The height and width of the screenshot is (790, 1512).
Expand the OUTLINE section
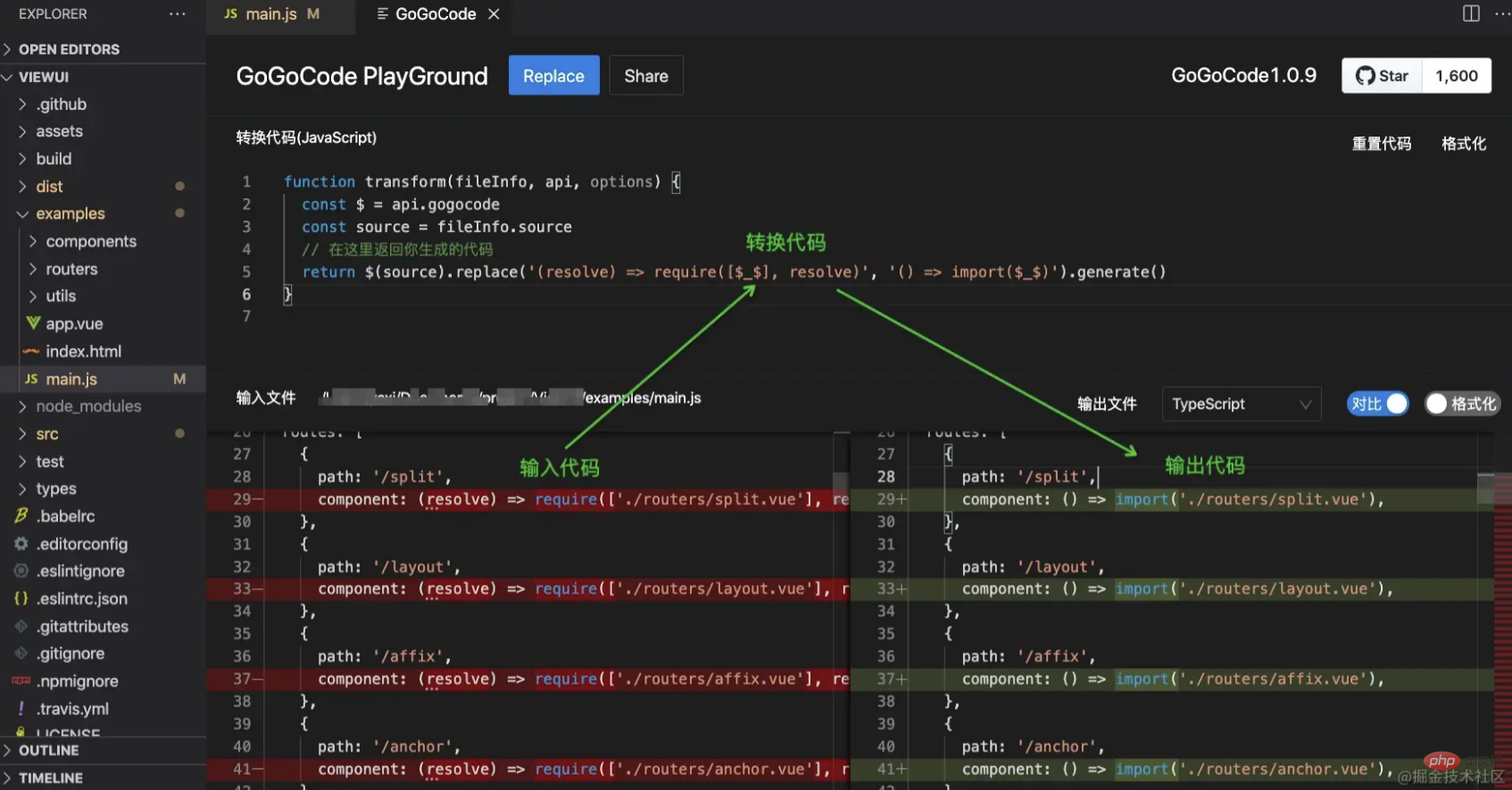pyautogui.click(x=49, y=751)
